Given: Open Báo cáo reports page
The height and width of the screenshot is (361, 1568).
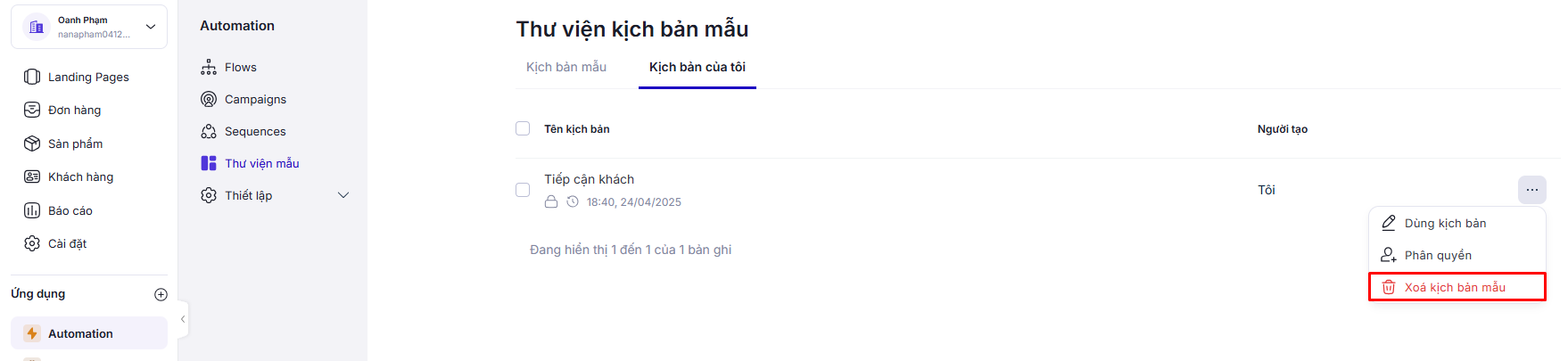Looking at the screenshot, I should [70, 211].
